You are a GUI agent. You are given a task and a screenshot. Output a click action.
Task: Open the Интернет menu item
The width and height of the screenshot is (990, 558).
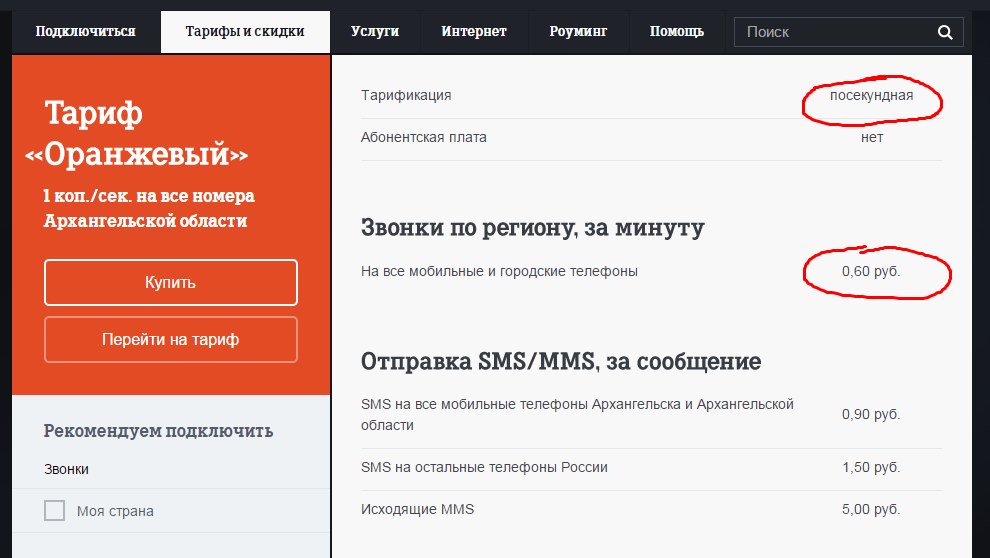click(474, 32)
